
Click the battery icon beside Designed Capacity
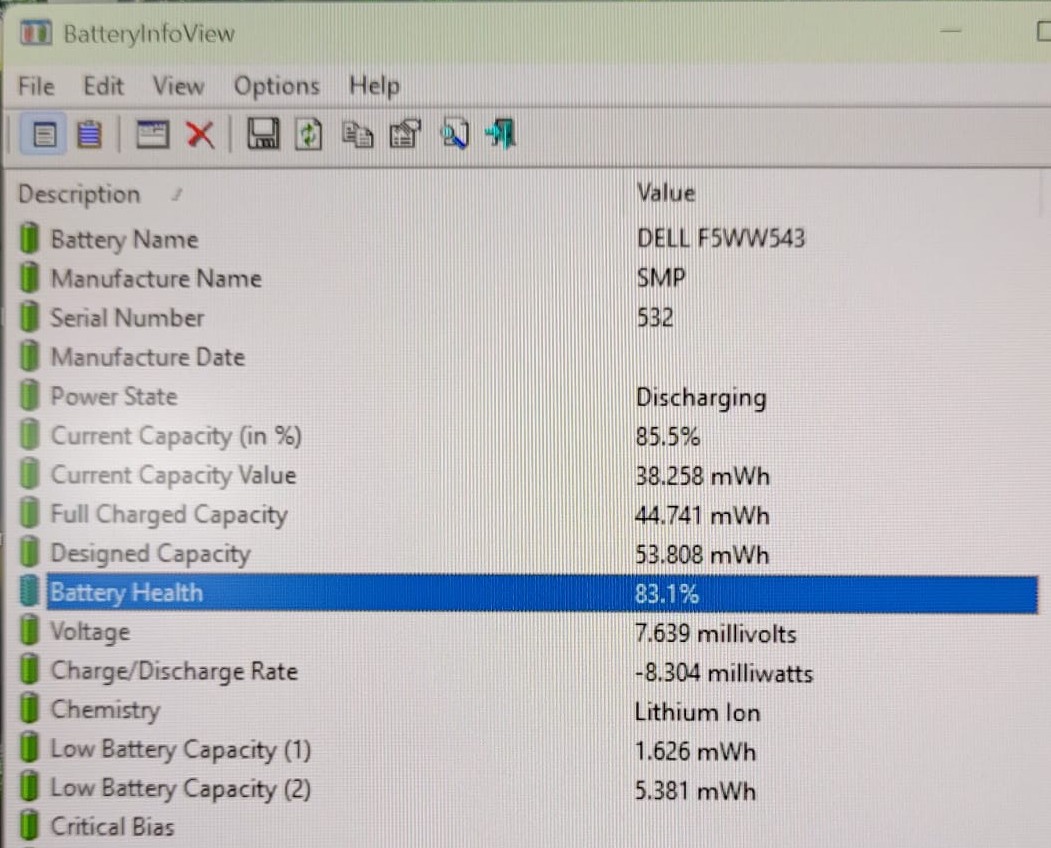[29, 552]
